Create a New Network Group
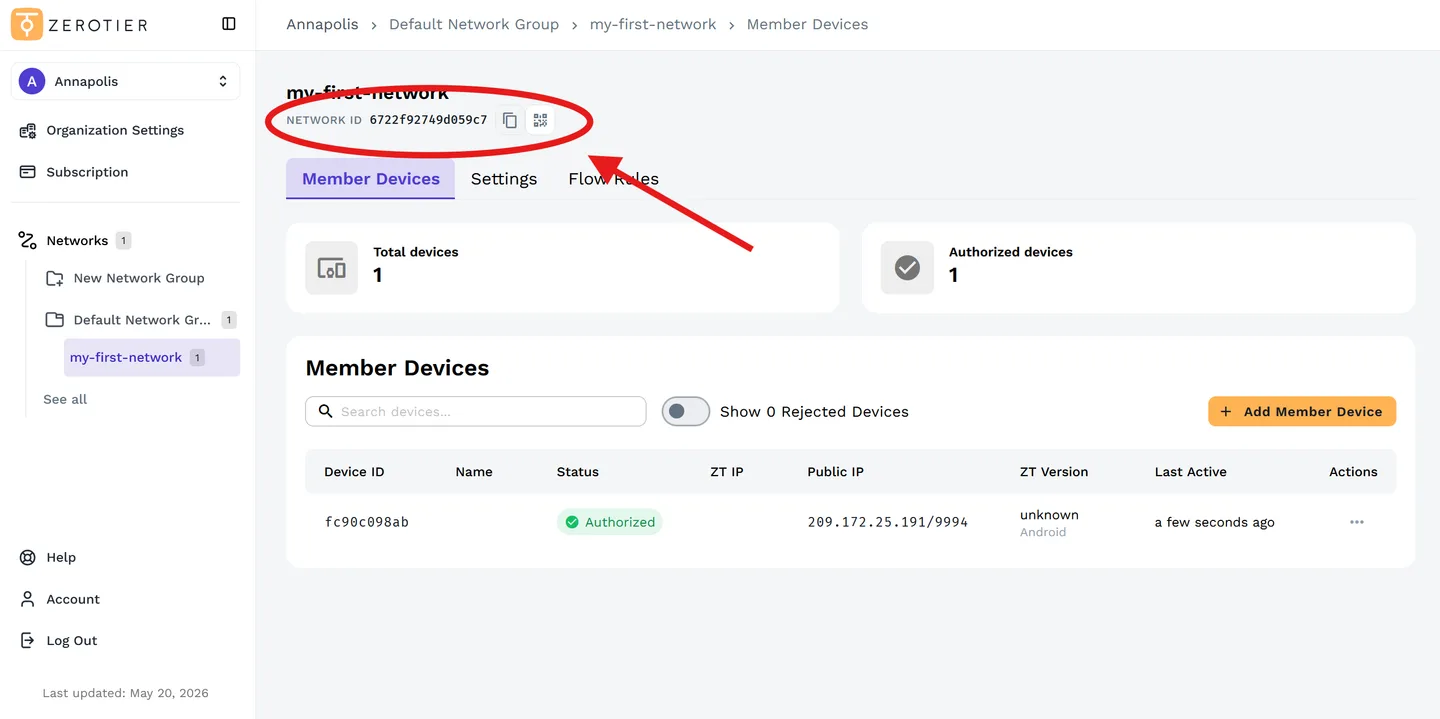 click(139, 278)
